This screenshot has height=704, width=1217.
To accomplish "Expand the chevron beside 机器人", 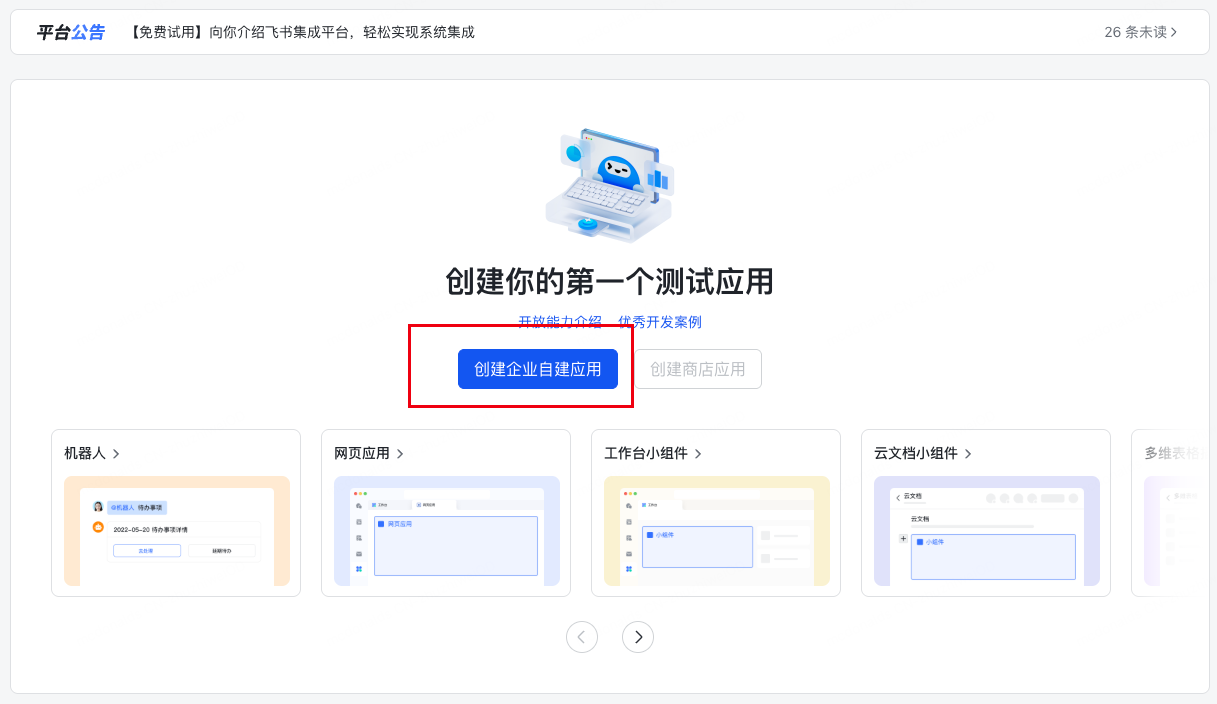I will (116, 454).
